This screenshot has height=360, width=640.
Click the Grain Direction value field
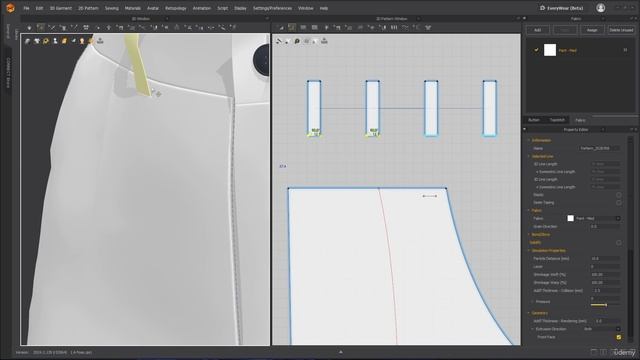tap(605, 227)
